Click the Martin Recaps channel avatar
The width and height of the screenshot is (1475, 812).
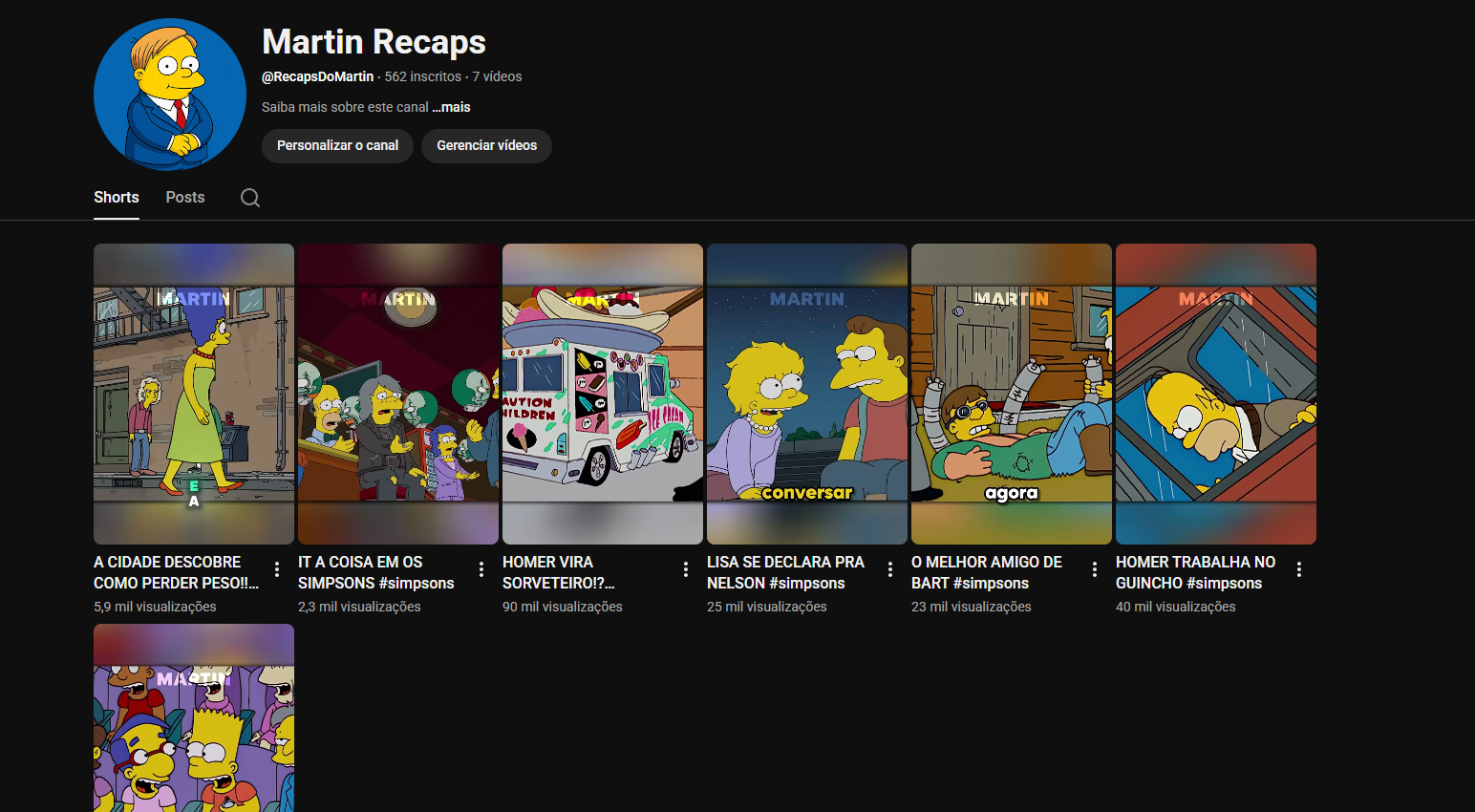tap(170, 95)
